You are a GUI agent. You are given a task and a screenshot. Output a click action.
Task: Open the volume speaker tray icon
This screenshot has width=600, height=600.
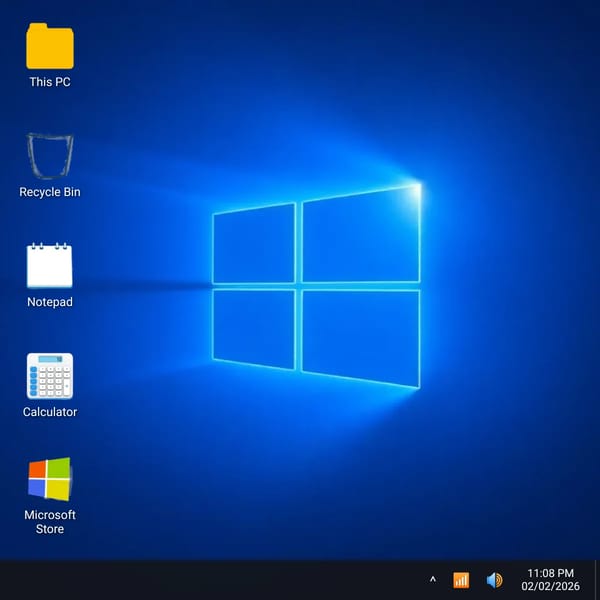point(494,580)
